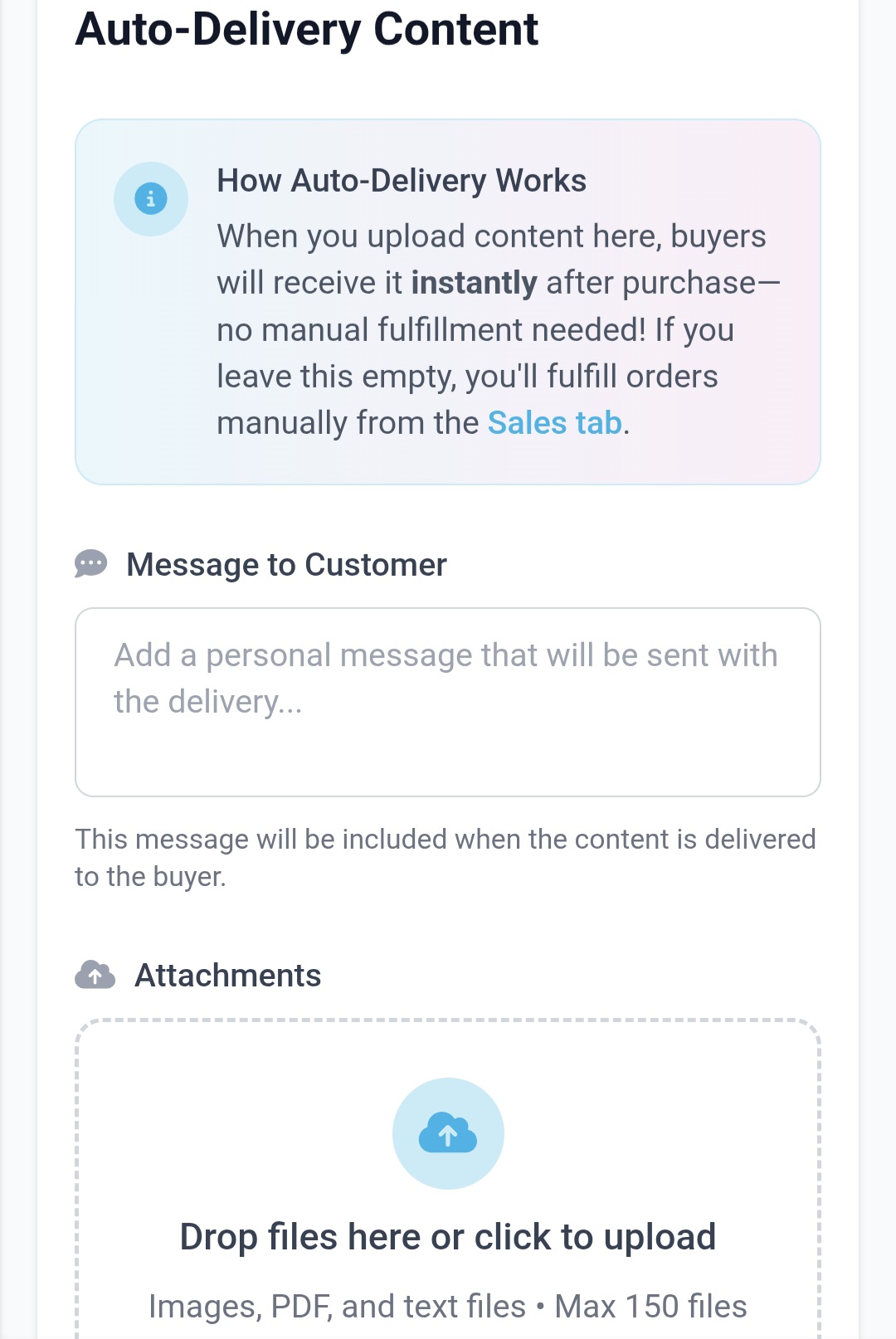Click the 'Message to Customer' label
896x1339 pixels.
pyautogui.click(x=286, y=565)
